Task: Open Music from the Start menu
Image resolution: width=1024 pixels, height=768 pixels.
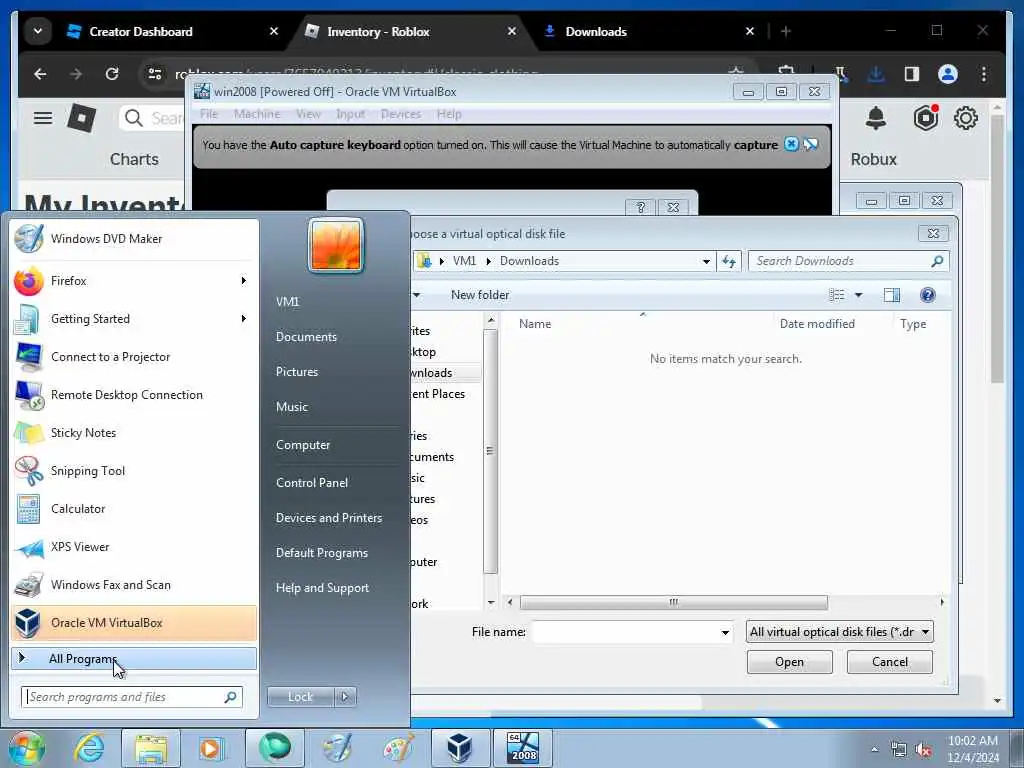Action: pyautogui.click(x=292, y=407)
